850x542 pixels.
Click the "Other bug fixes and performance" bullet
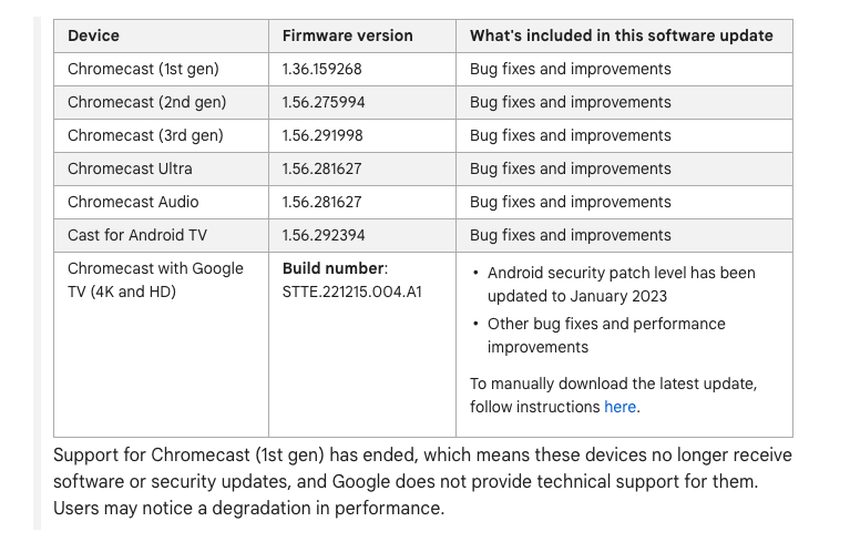tap(606, 335)
